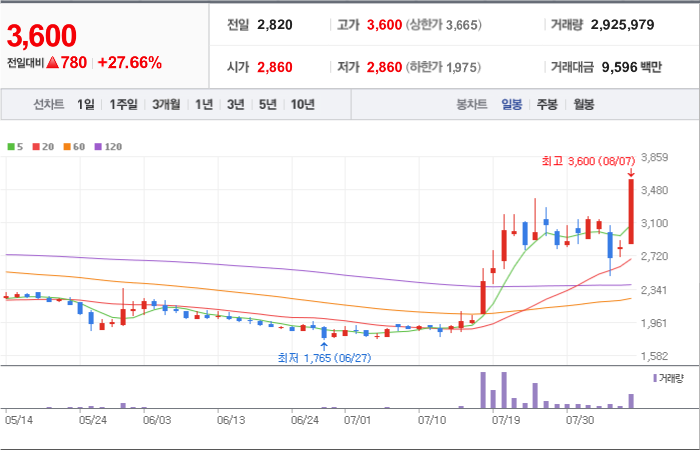The height and width of the screenshot is (450, 700).
Task: Click the 선차트 label
Action: point(49,104)
